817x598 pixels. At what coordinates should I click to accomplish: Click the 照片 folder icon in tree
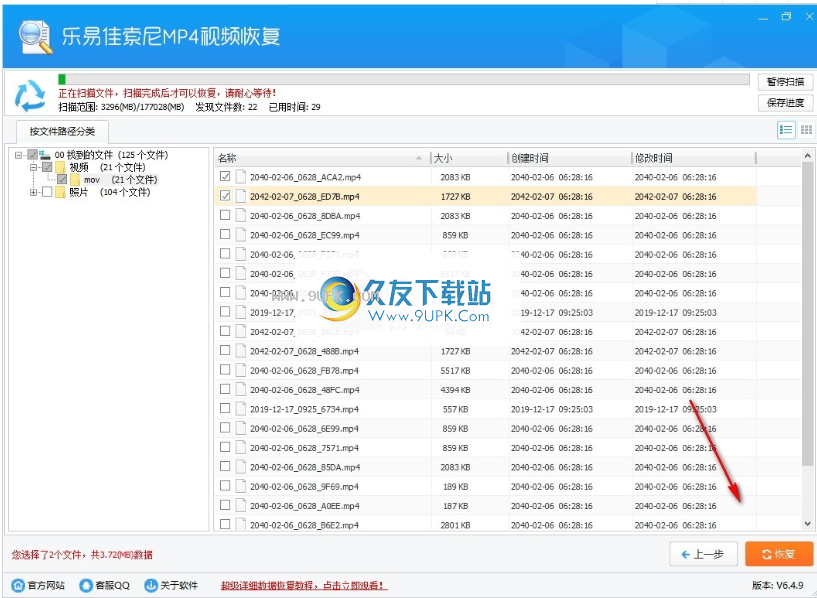(x=60, y=192)
